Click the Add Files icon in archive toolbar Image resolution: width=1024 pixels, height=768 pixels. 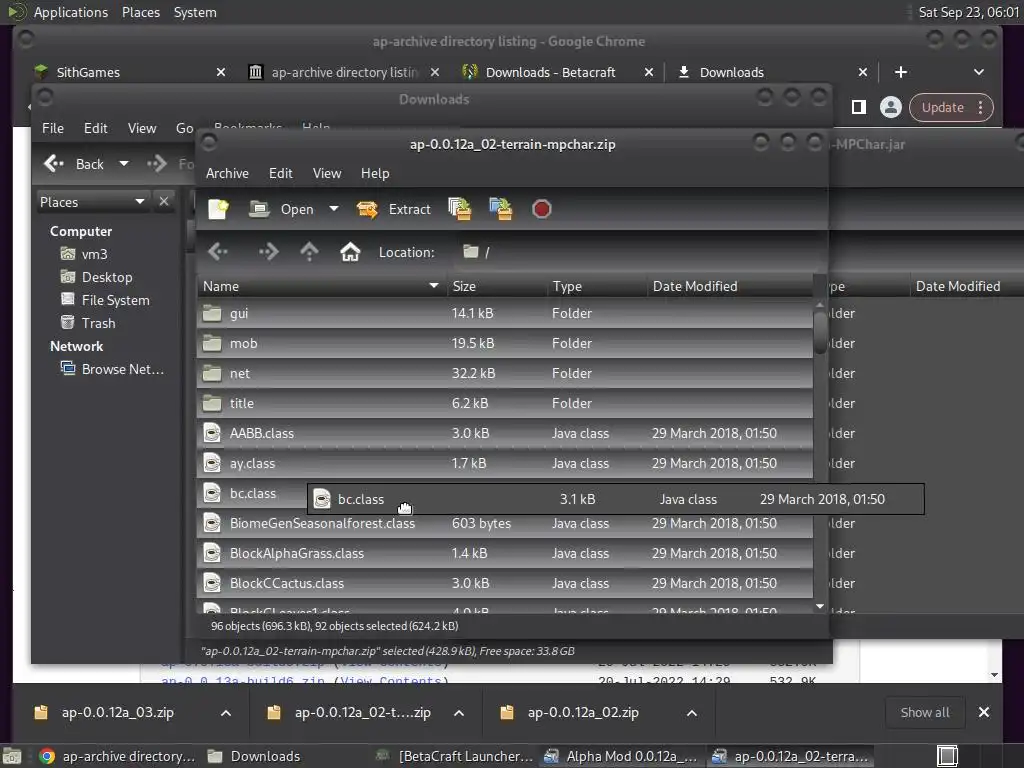(x=460, y=209)
